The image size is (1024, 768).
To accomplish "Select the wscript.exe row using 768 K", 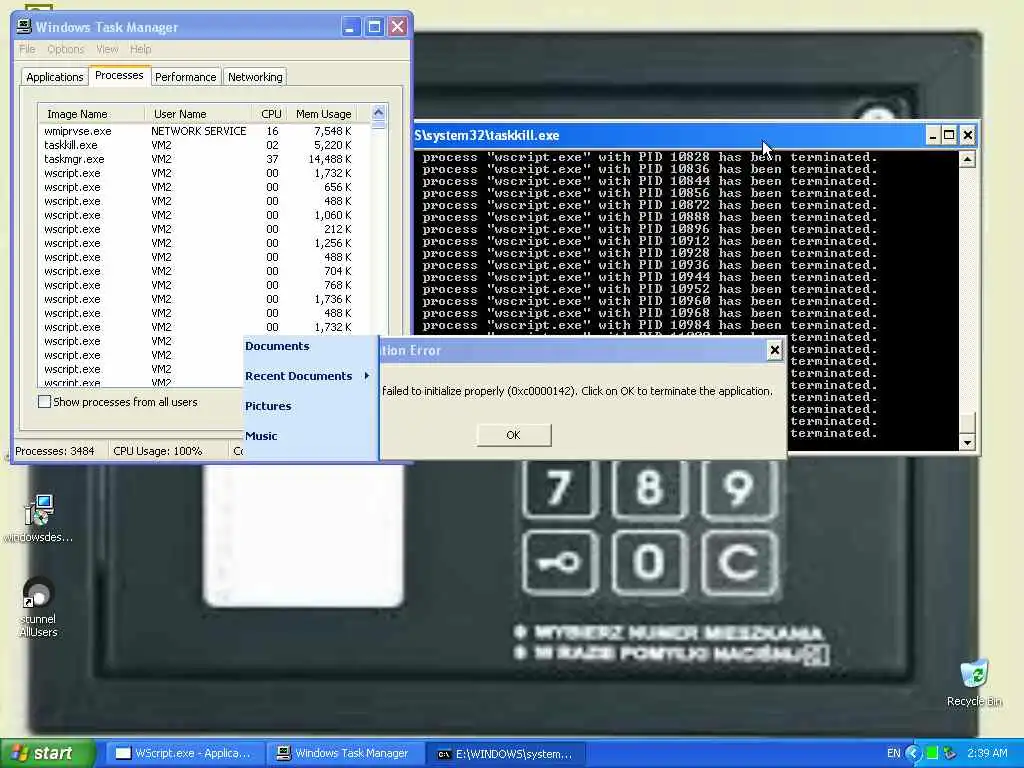I will (x=198, y=285).
